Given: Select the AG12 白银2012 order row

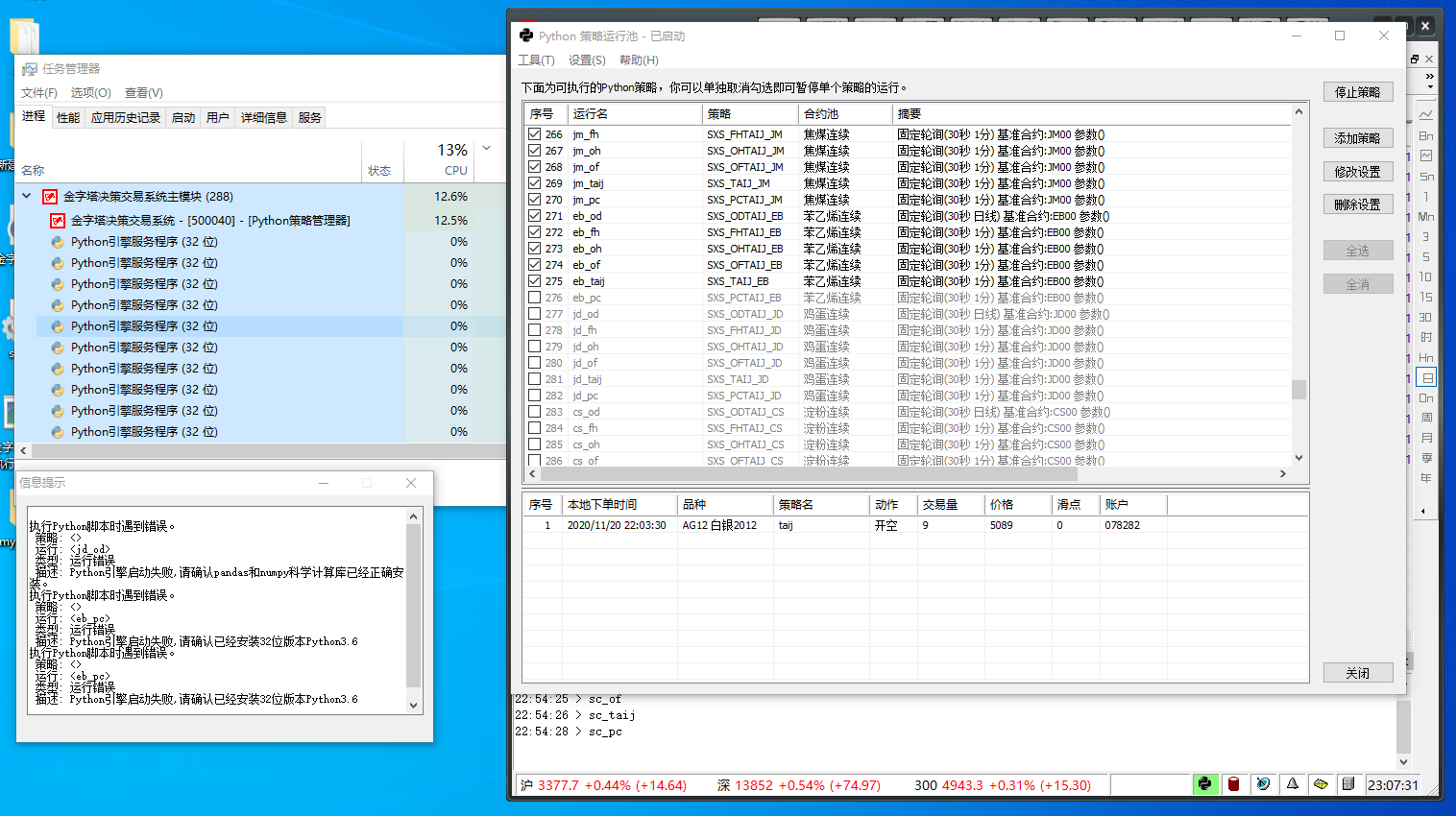Looking at the screenshot, I should pyautogui.click(x=915, y=525).
